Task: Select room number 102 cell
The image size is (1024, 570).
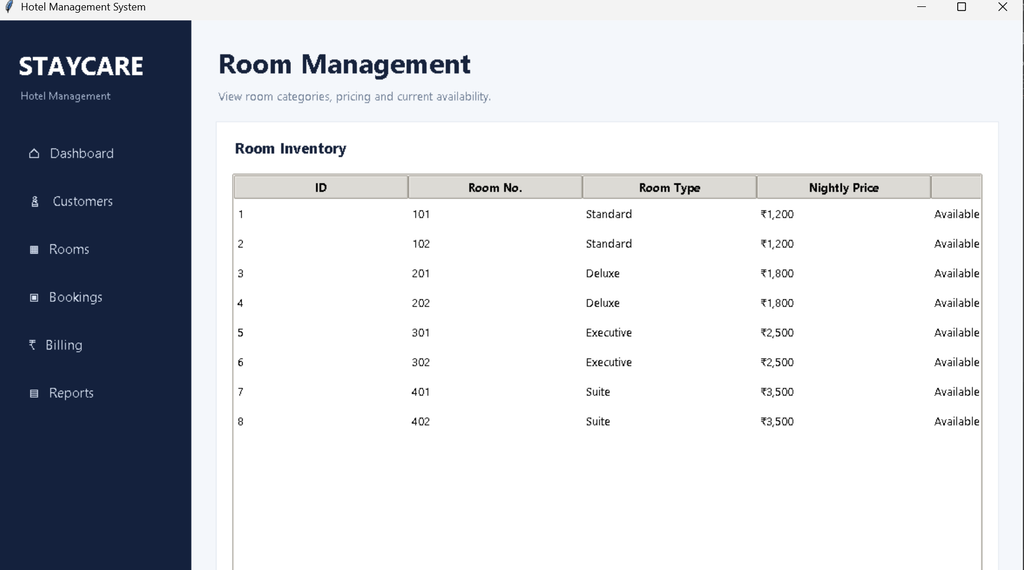Action: click(x=421, y=244)
